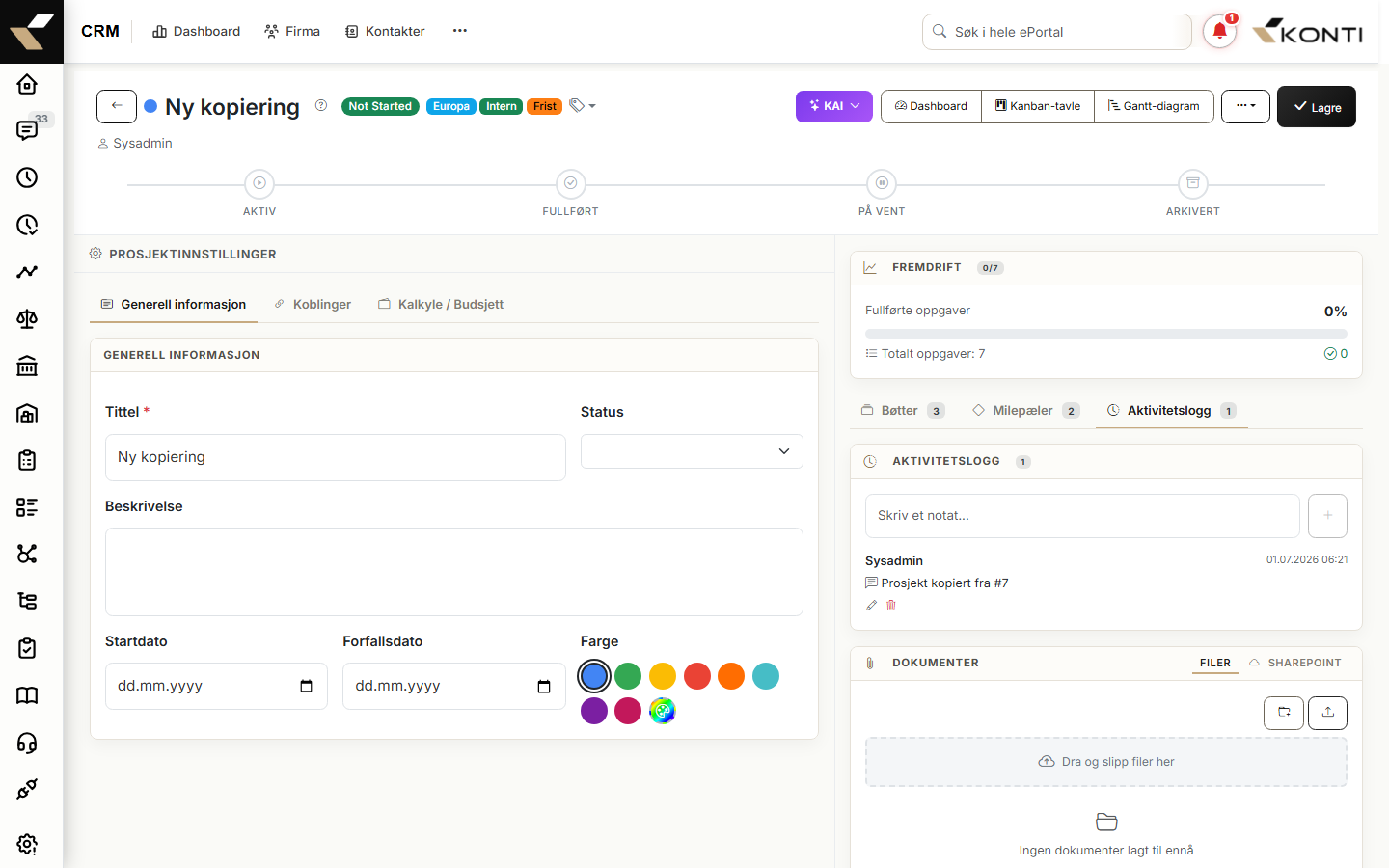Set project stage to Arkivert
Screen dimensions: 1389x868
click(1193, 183)
